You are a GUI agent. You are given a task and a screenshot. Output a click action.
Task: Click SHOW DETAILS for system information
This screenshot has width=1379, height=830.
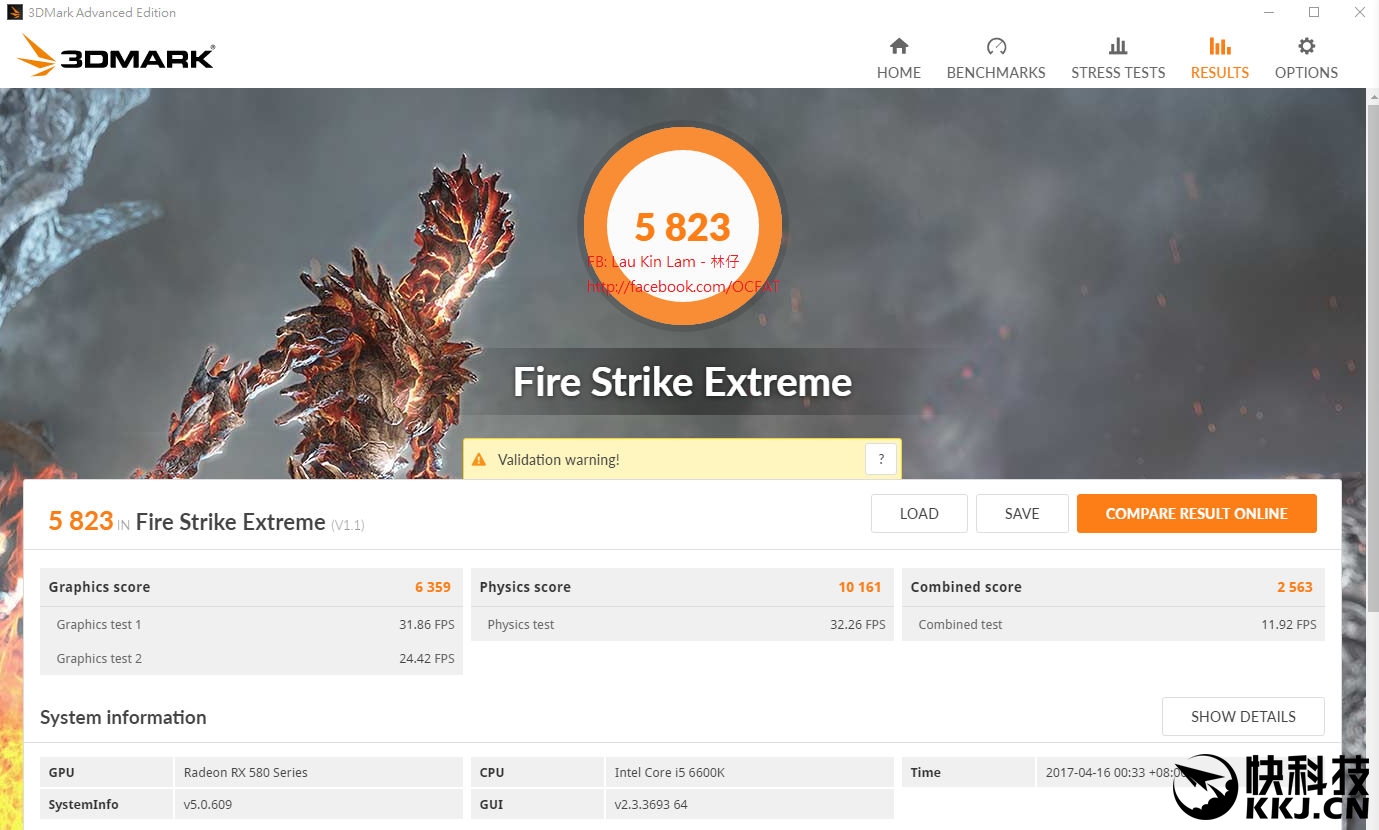(x=1243, y=717)
